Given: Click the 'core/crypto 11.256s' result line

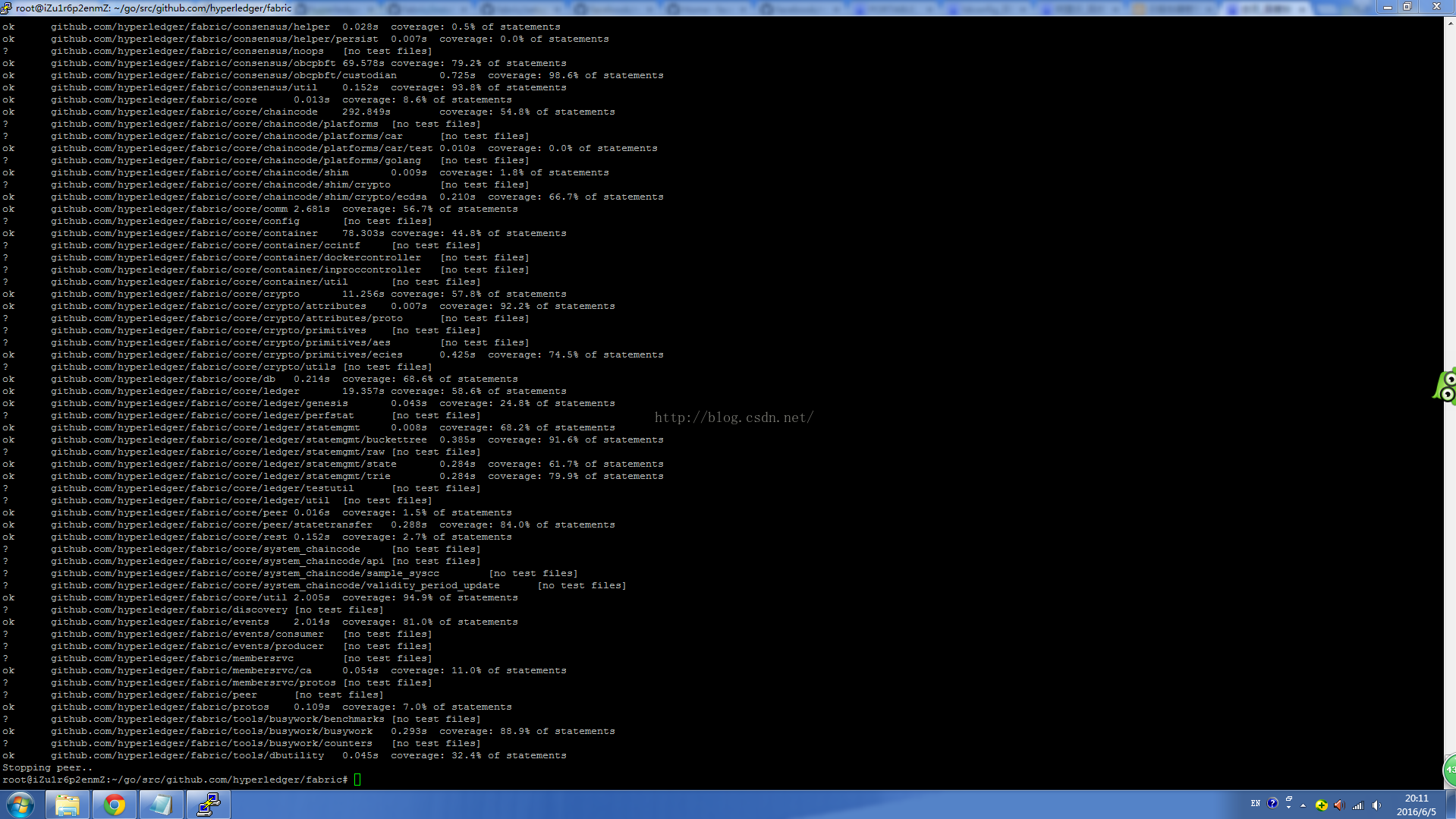Looking at the screenshot, I should click(x=285, y=294).
